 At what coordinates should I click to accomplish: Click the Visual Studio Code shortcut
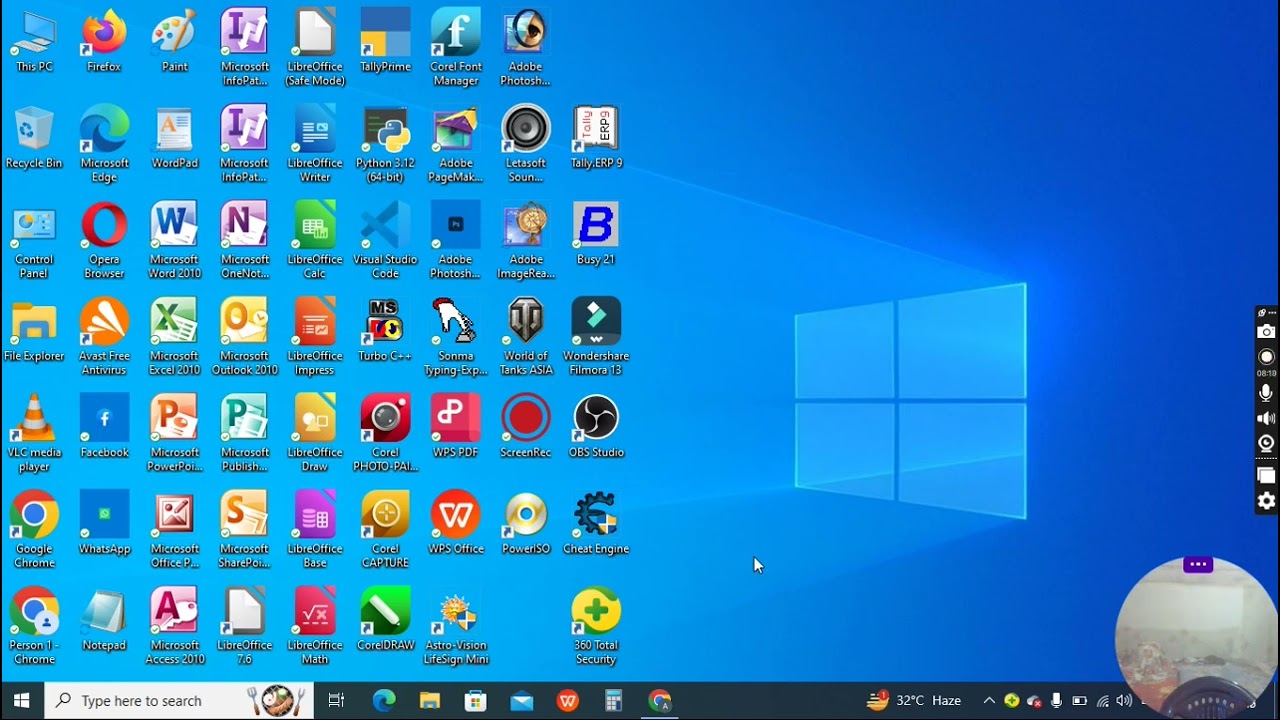tap(385, 241)
